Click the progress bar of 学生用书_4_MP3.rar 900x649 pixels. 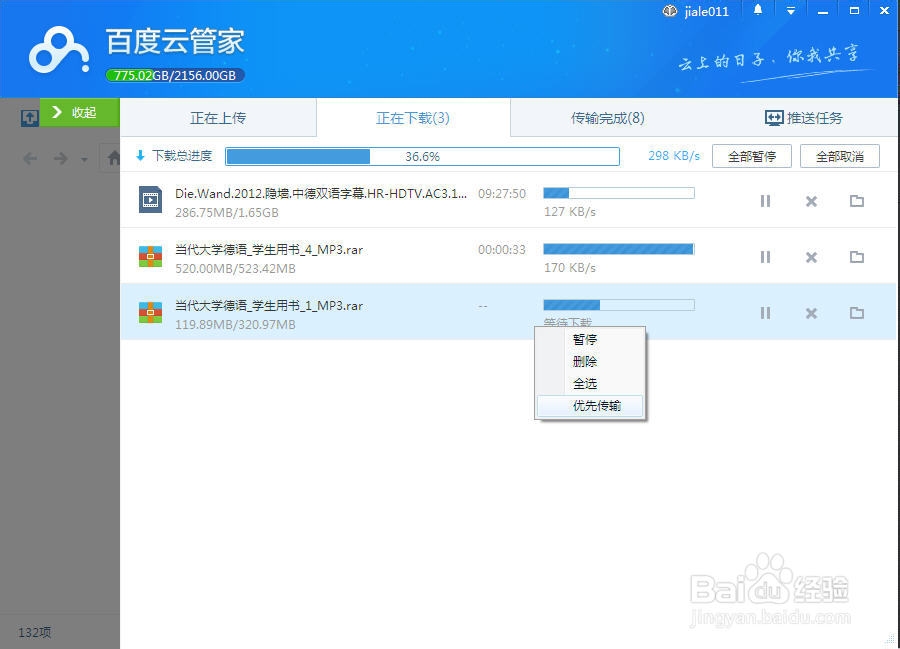pos(619,248)
